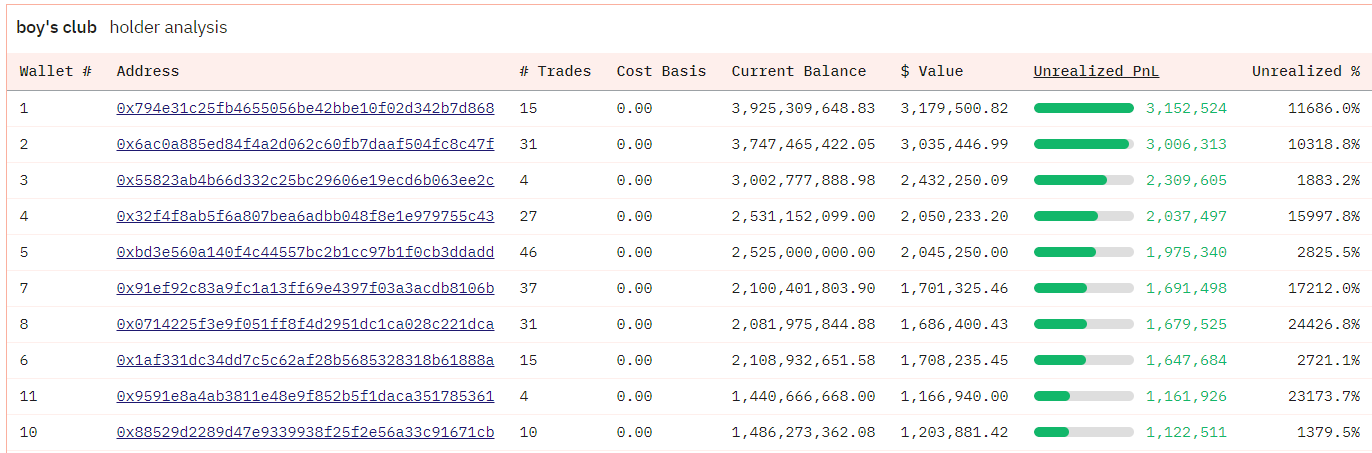The width and height of the screenshot is (1372, 453).
Task: Click the boy's club title
Action: (x=56, y=27)
